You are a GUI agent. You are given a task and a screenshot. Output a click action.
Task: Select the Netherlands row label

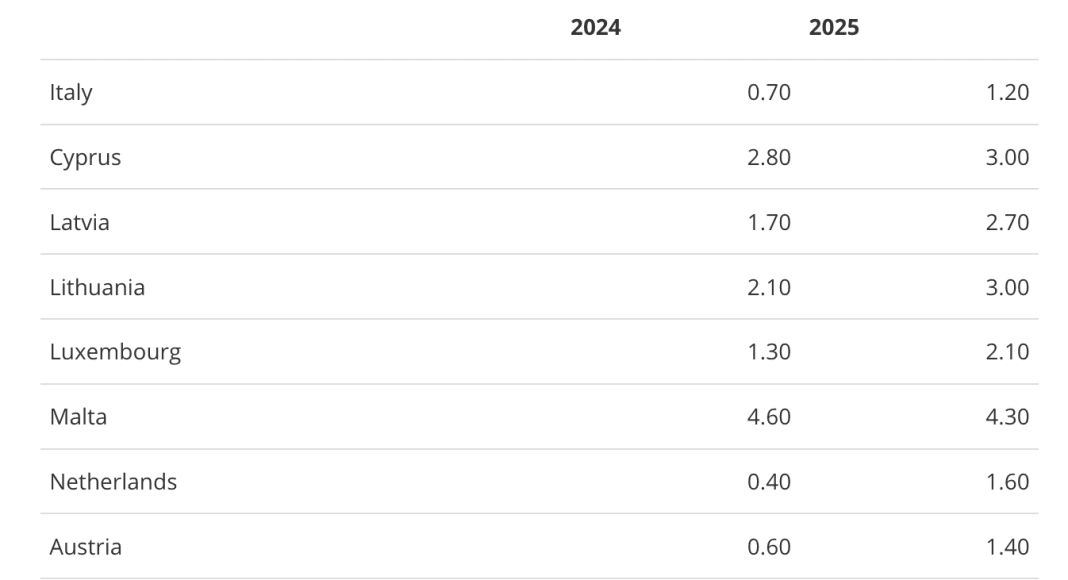click(113, 482)
